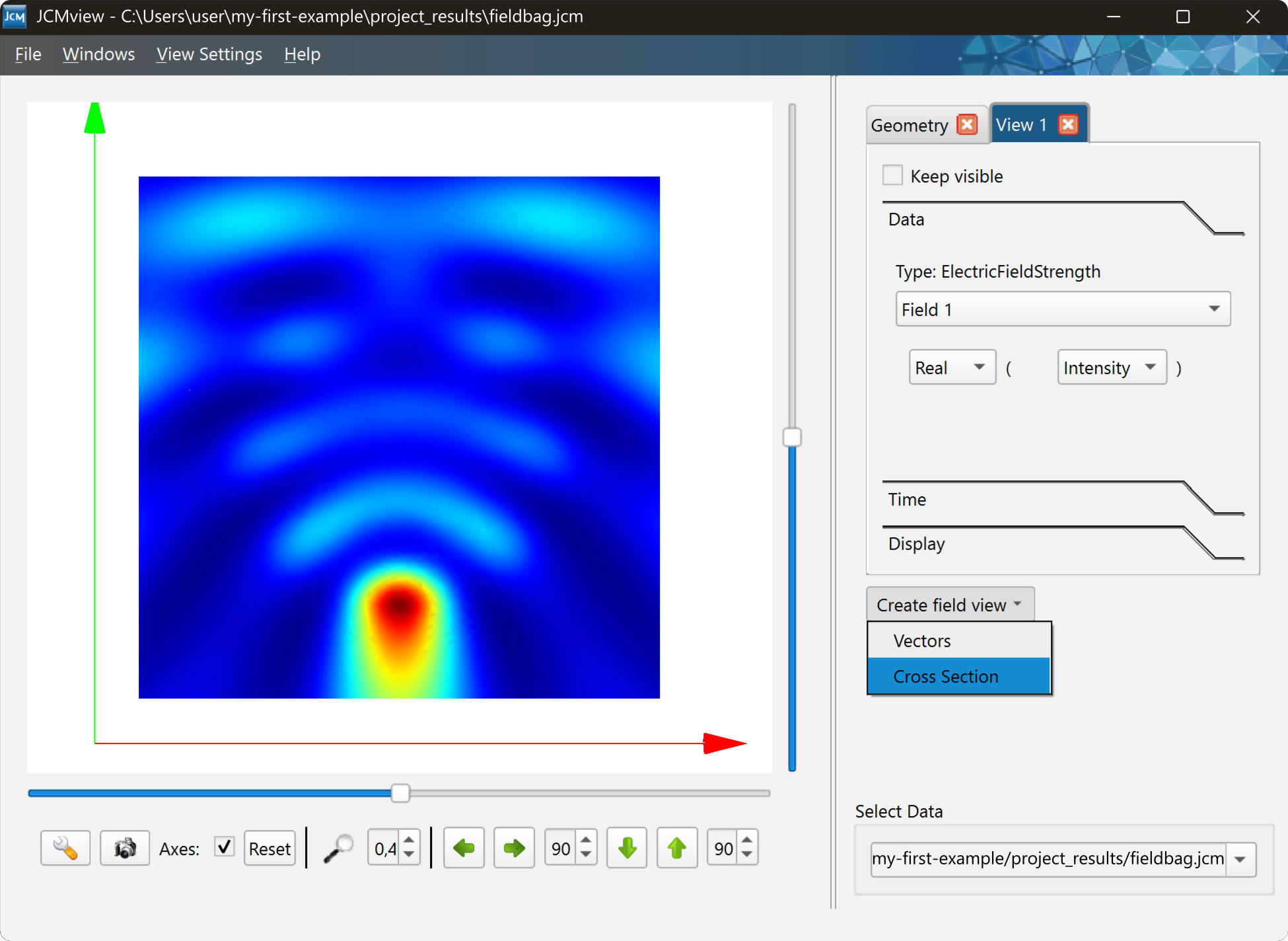Viewport: 1288px width, 941px height.
Task: Click the zoom factor 0,4 input field
Action: 385,848
